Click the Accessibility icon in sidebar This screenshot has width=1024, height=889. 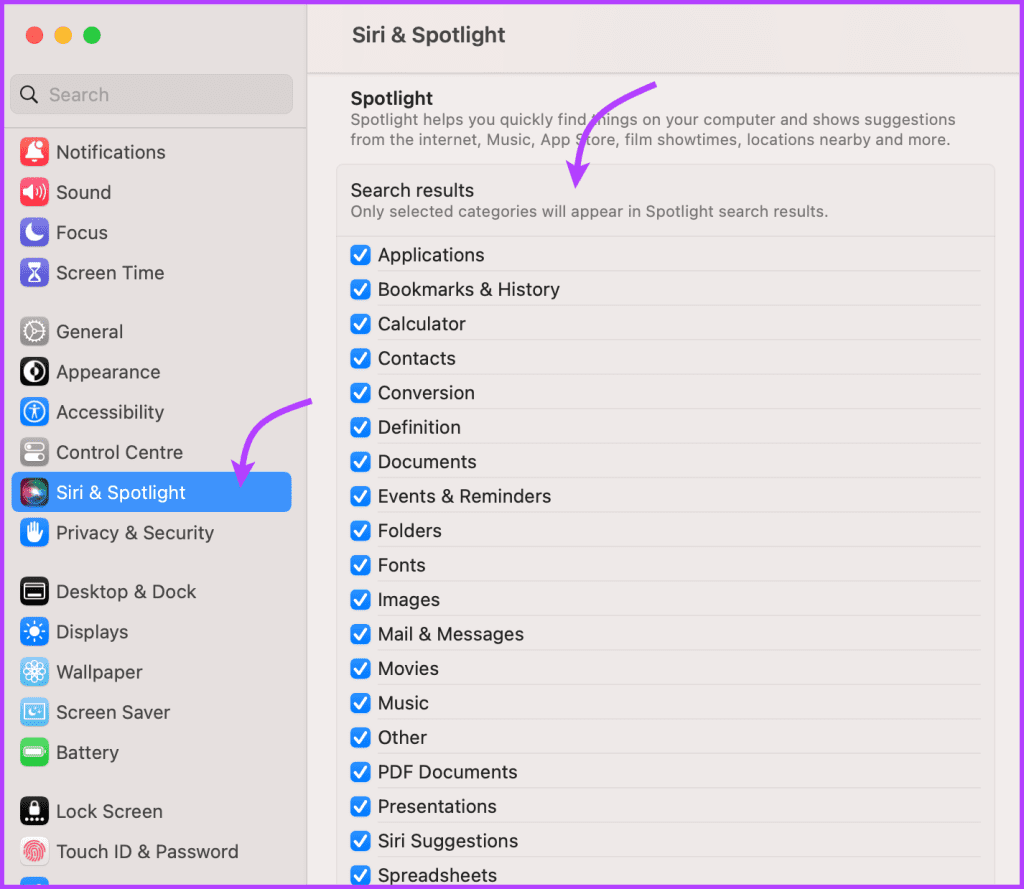tap(34, 412)
